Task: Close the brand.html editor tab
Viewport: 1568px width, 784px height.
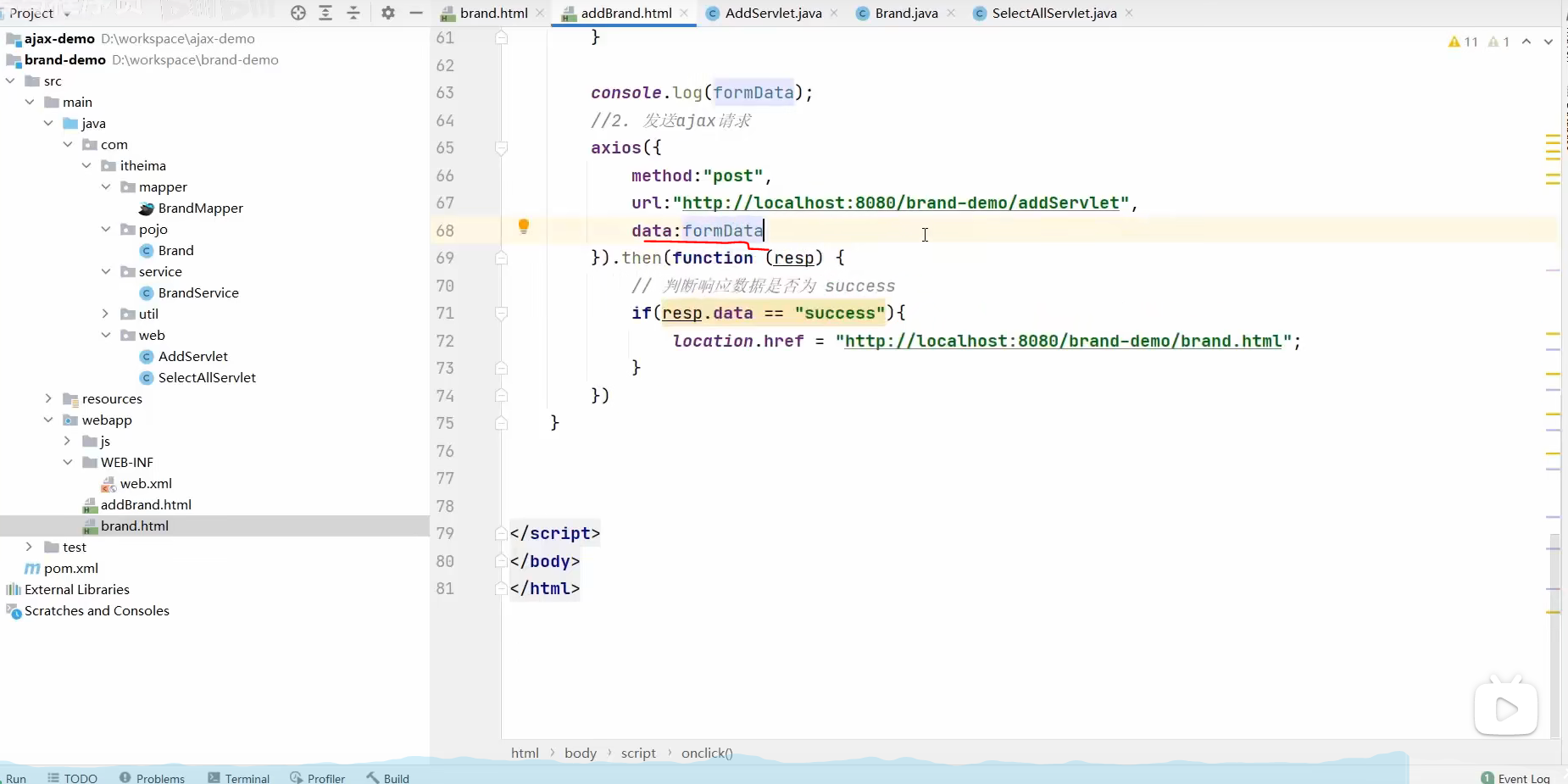Action: tap(540, 13)
